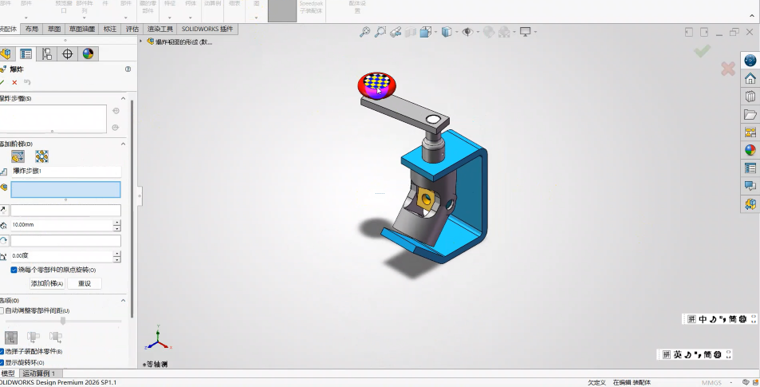Screen dimensions: 760x387
Task: Switch to the 草图 (Sketch) ribbon tab
Action: pos(54,29)
